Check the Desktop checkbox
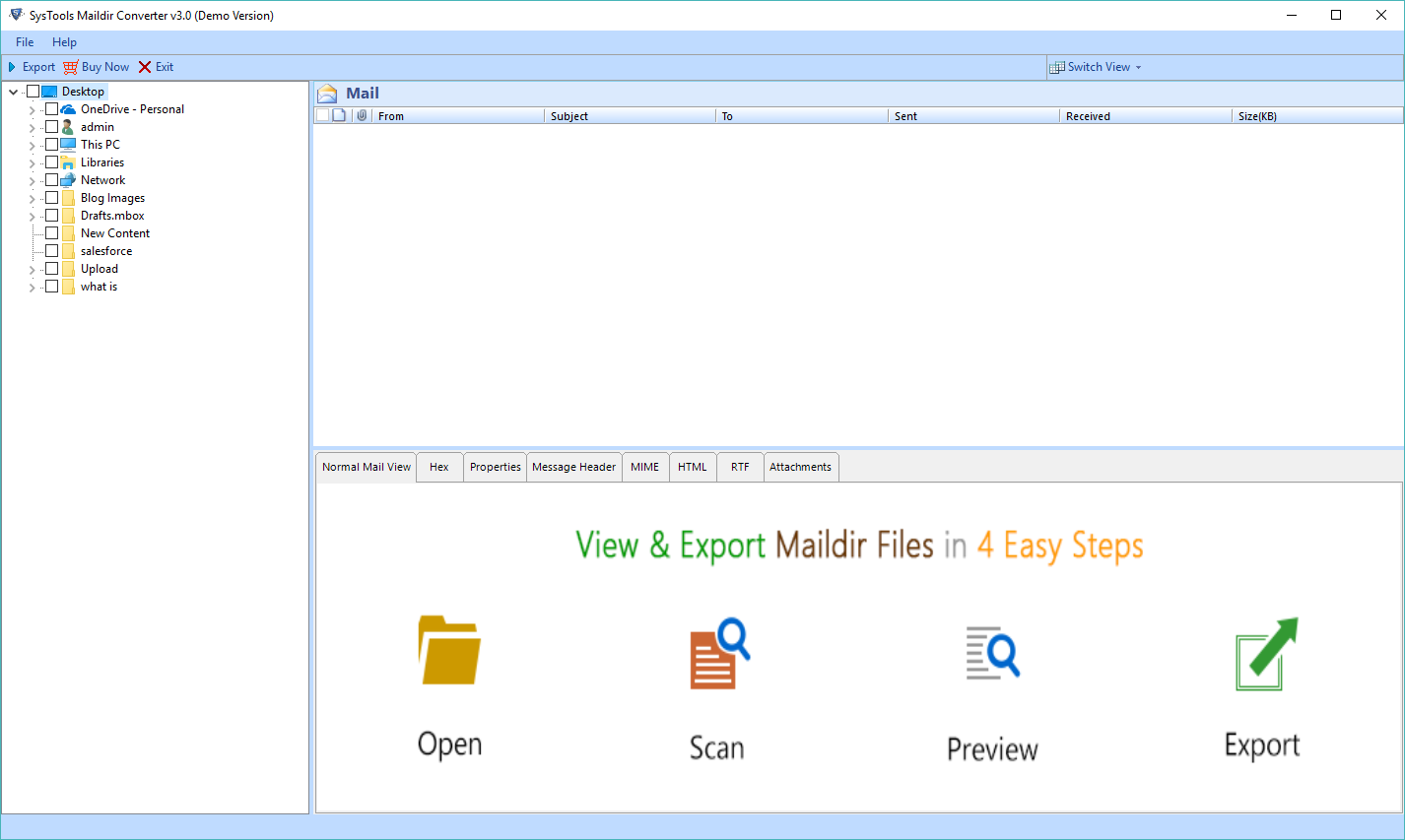1405x840 pixels. click(x=33, y=92)
